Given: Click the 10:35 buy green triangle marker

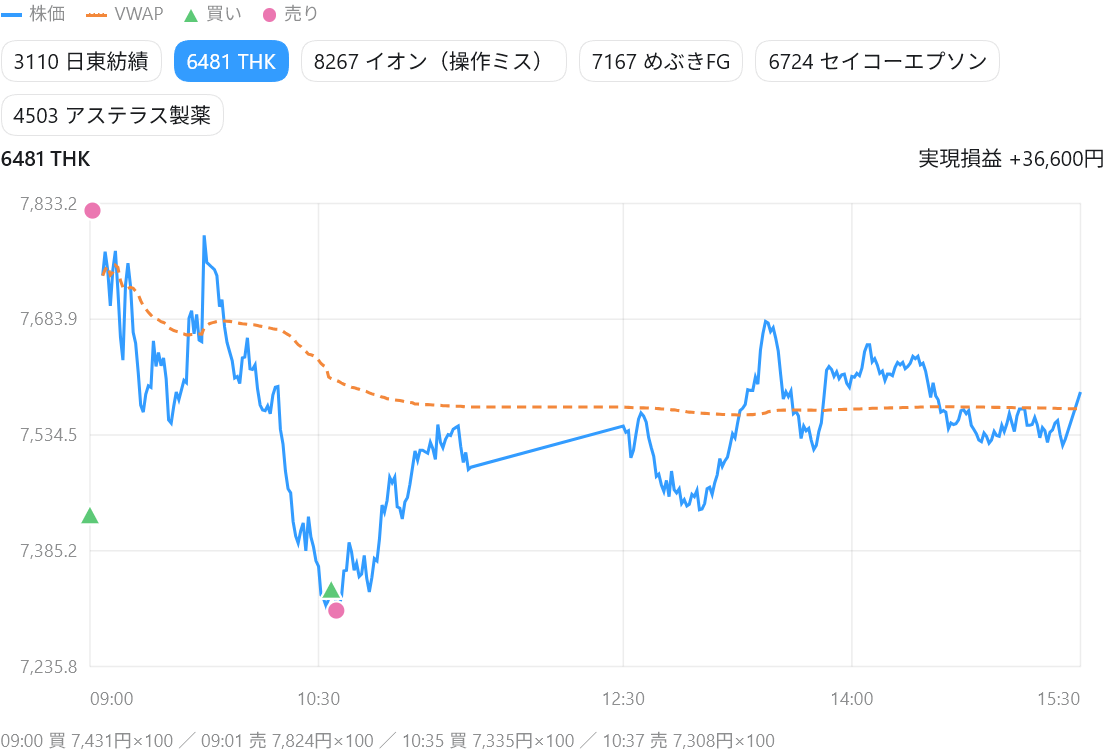Looking at the screenshot, I should [331, 590].
